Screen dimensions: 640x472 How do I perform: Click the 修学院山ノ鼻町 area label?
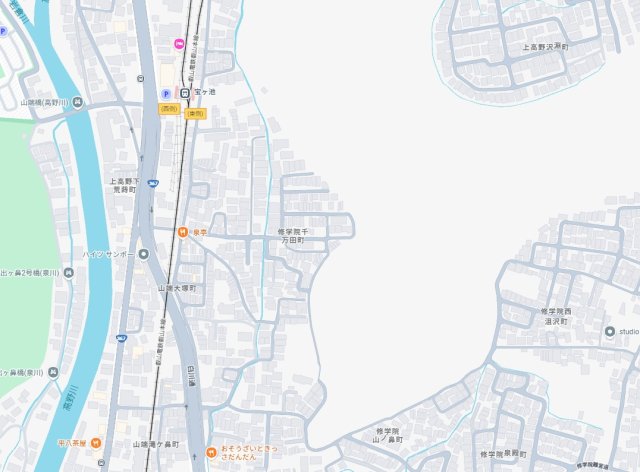click(387, 436)
